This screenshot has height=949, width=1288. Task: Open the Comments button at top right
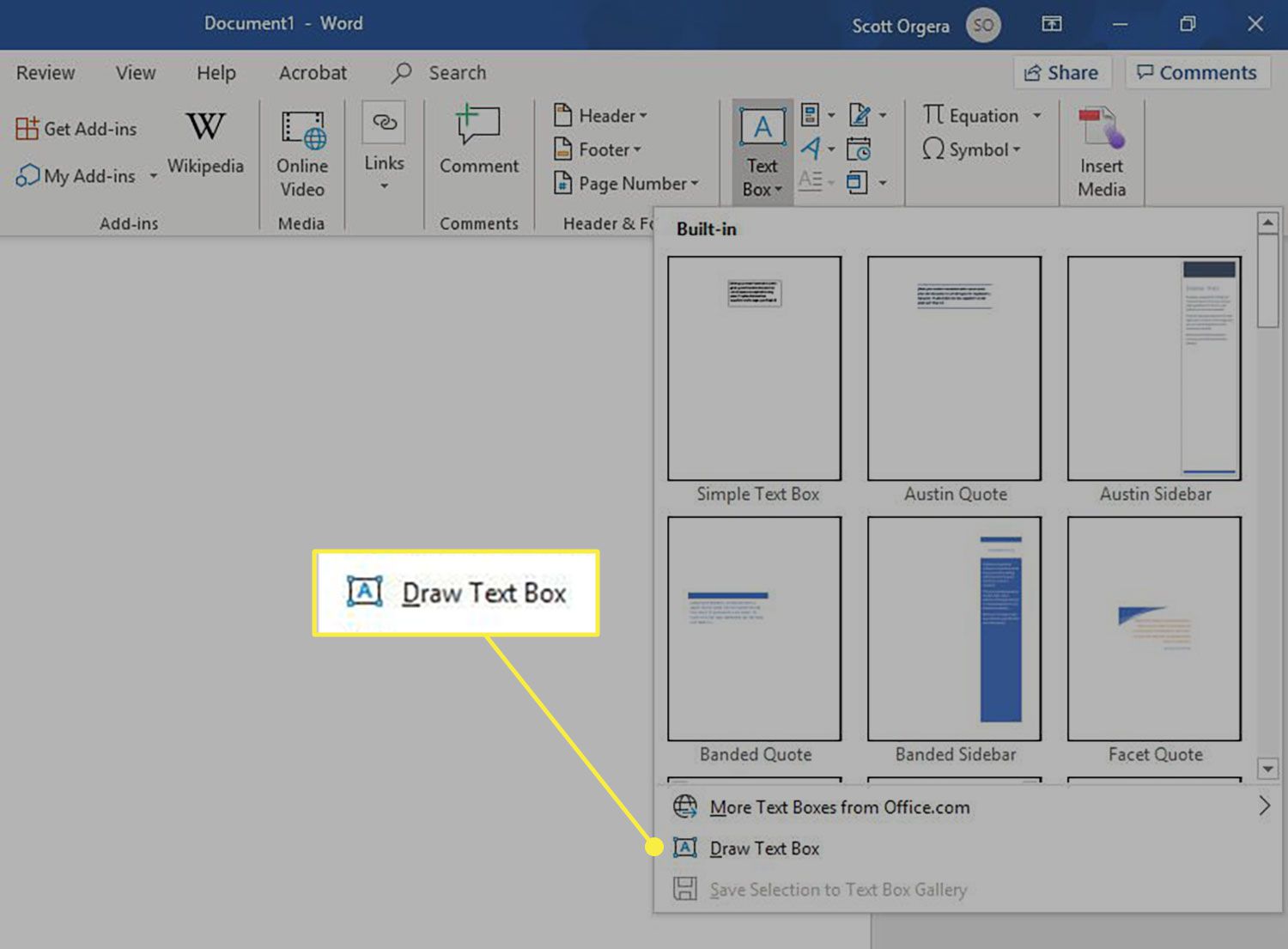point(1197,73)
